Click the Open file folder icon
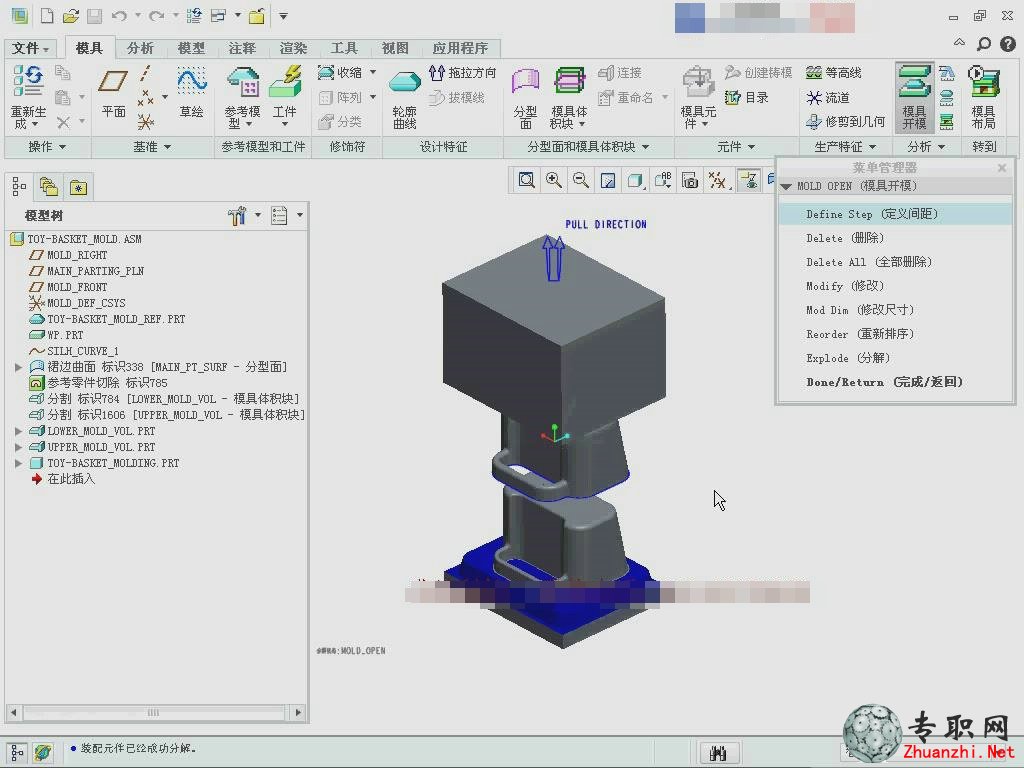The image size is (1024, 768). click(x=71, y=16)
